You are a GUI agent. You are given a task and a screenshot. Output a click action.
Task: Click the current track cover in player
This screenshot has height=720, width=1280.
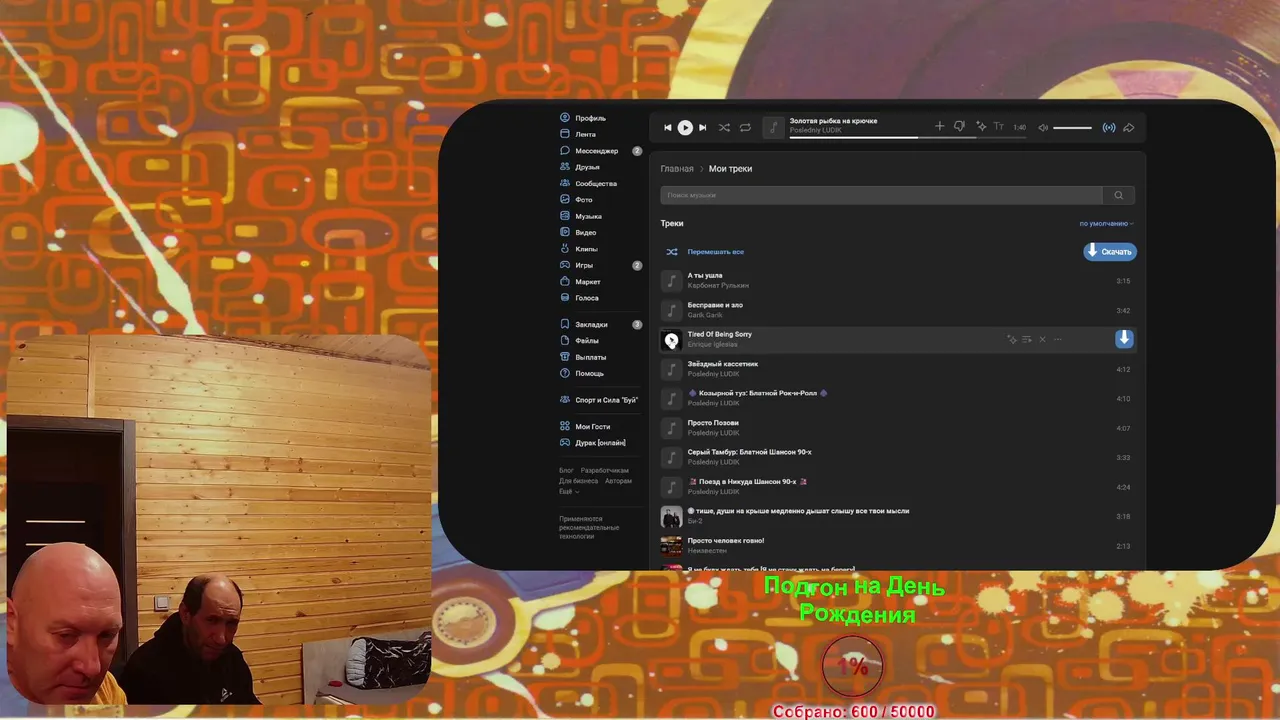tap(773, 128)
